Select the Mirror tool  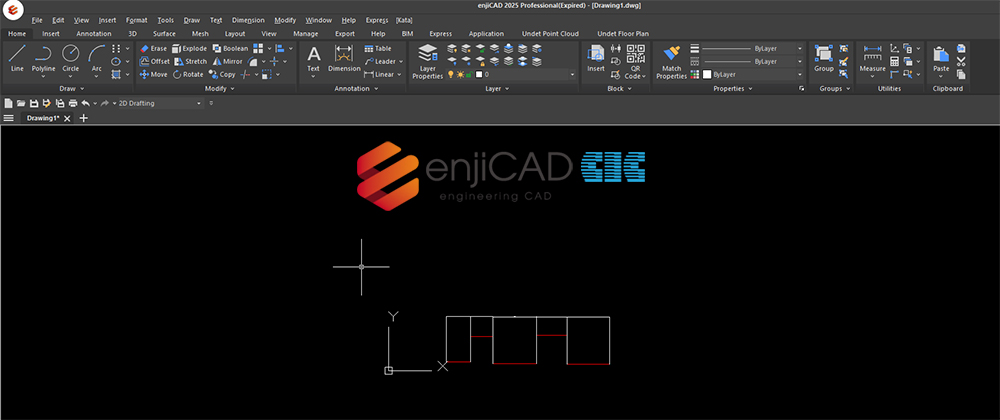point(228,61)
